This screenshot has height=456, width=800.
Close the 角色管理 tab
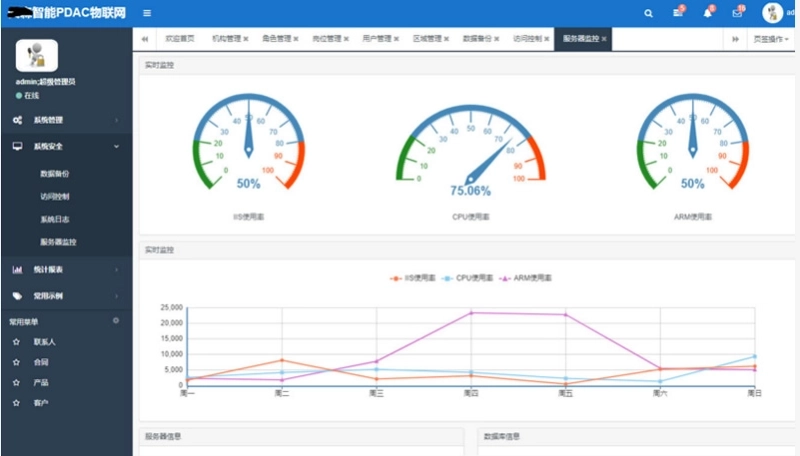(296, 39)
